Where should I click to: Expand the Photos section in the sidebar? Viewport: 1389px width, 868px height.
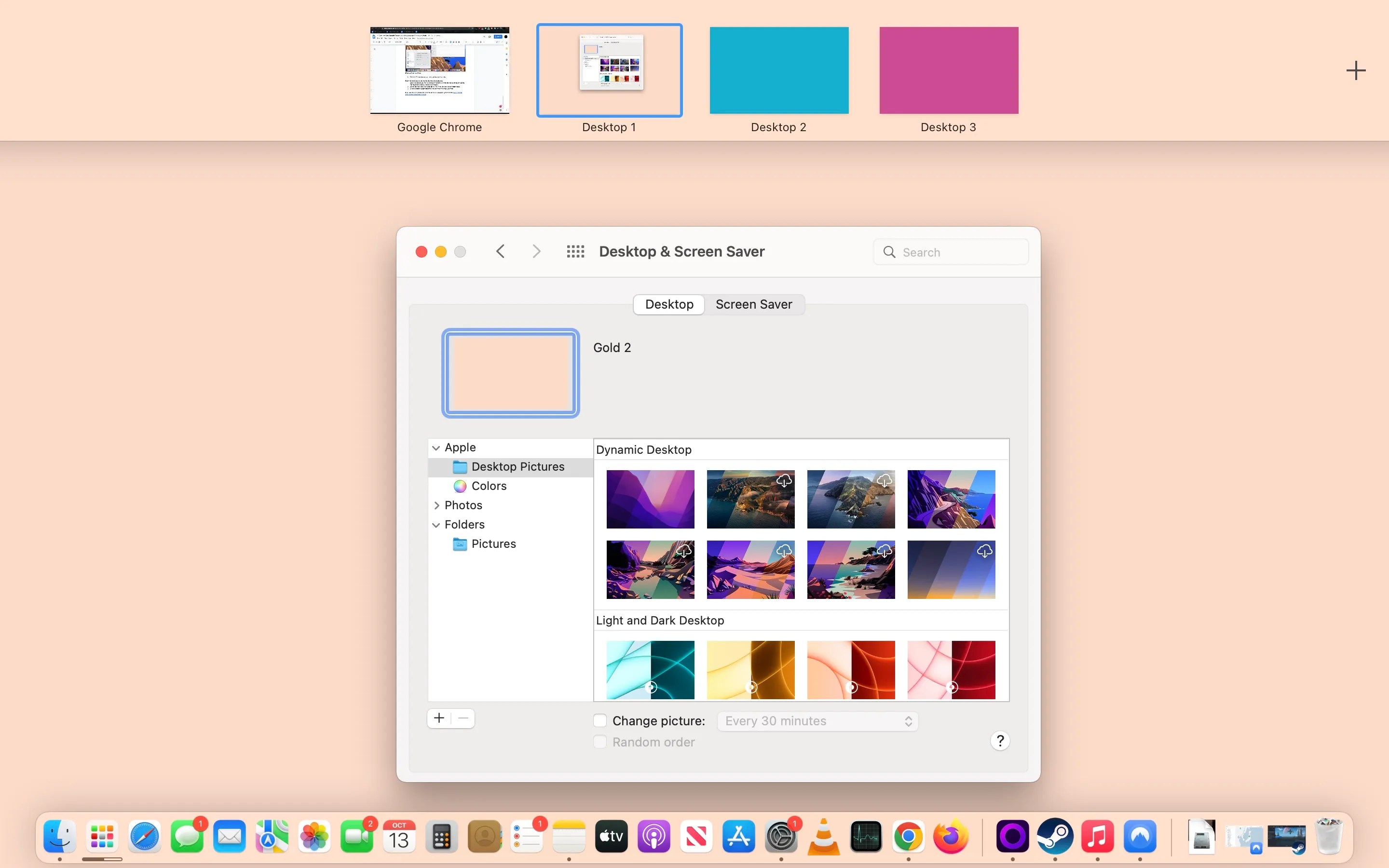(437, 505)
